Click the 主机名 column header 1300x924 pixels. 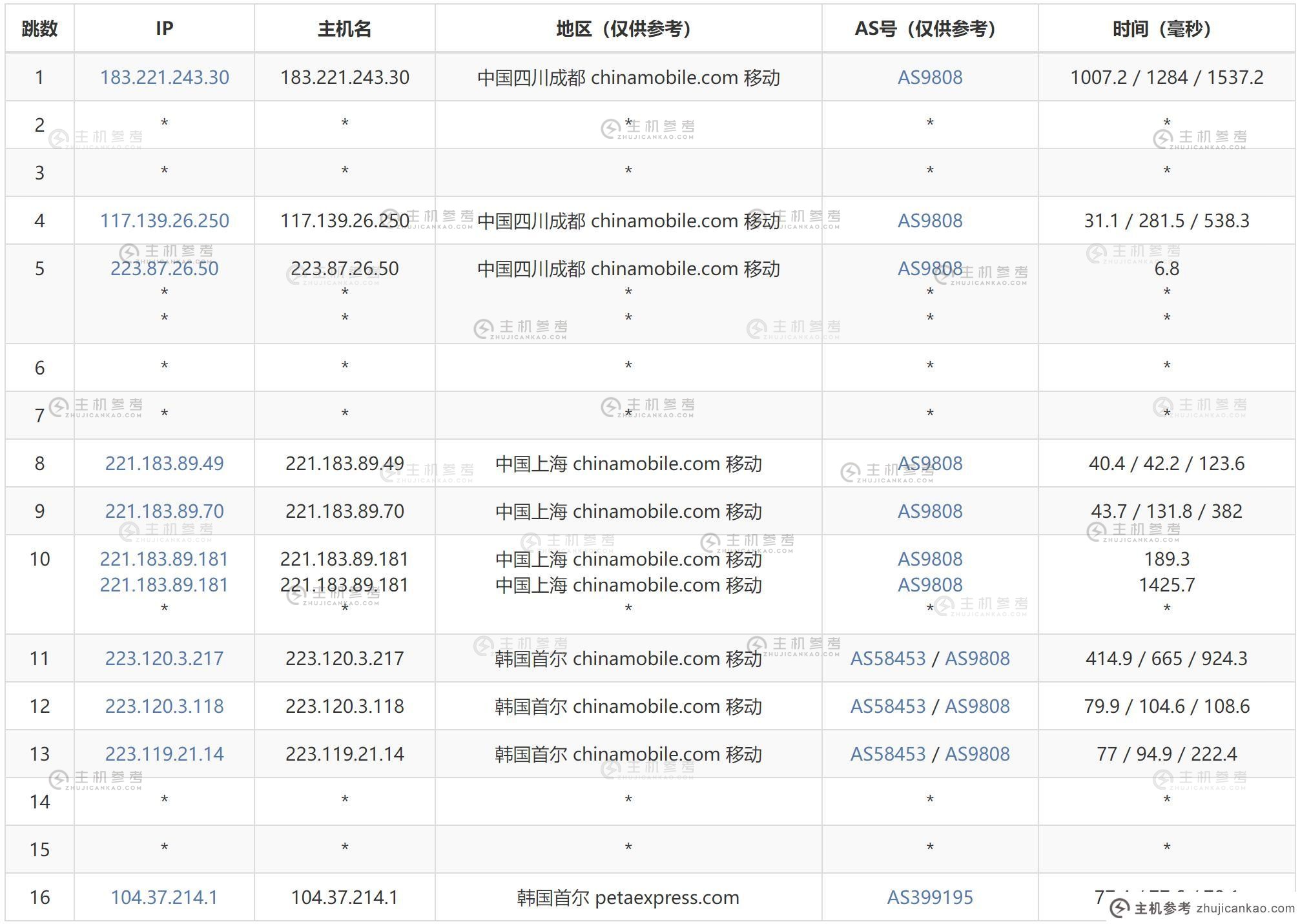pyautogui.click(x=344, y=28)
